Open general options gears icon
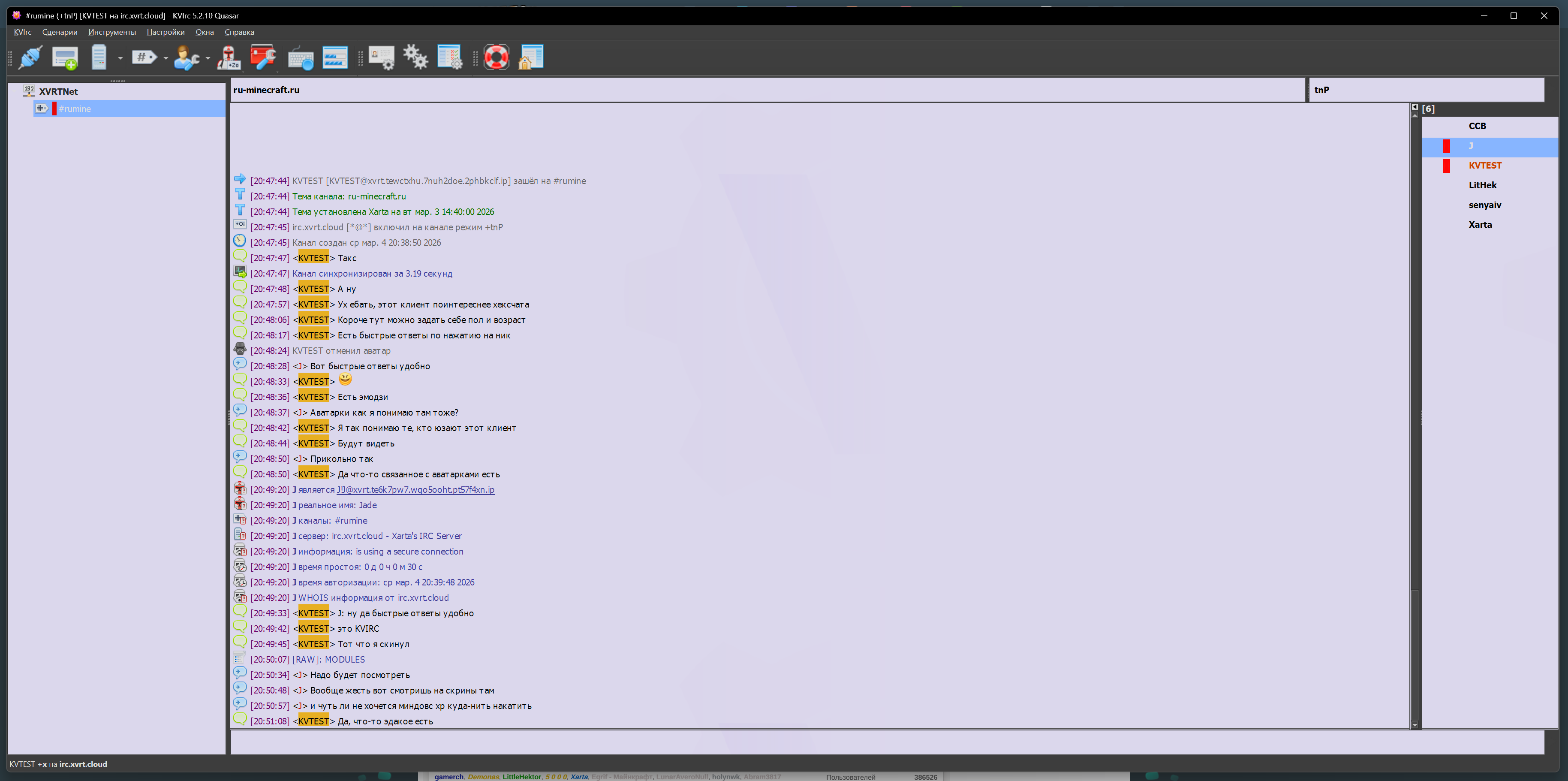The image size is (1568, 781). 416,58
